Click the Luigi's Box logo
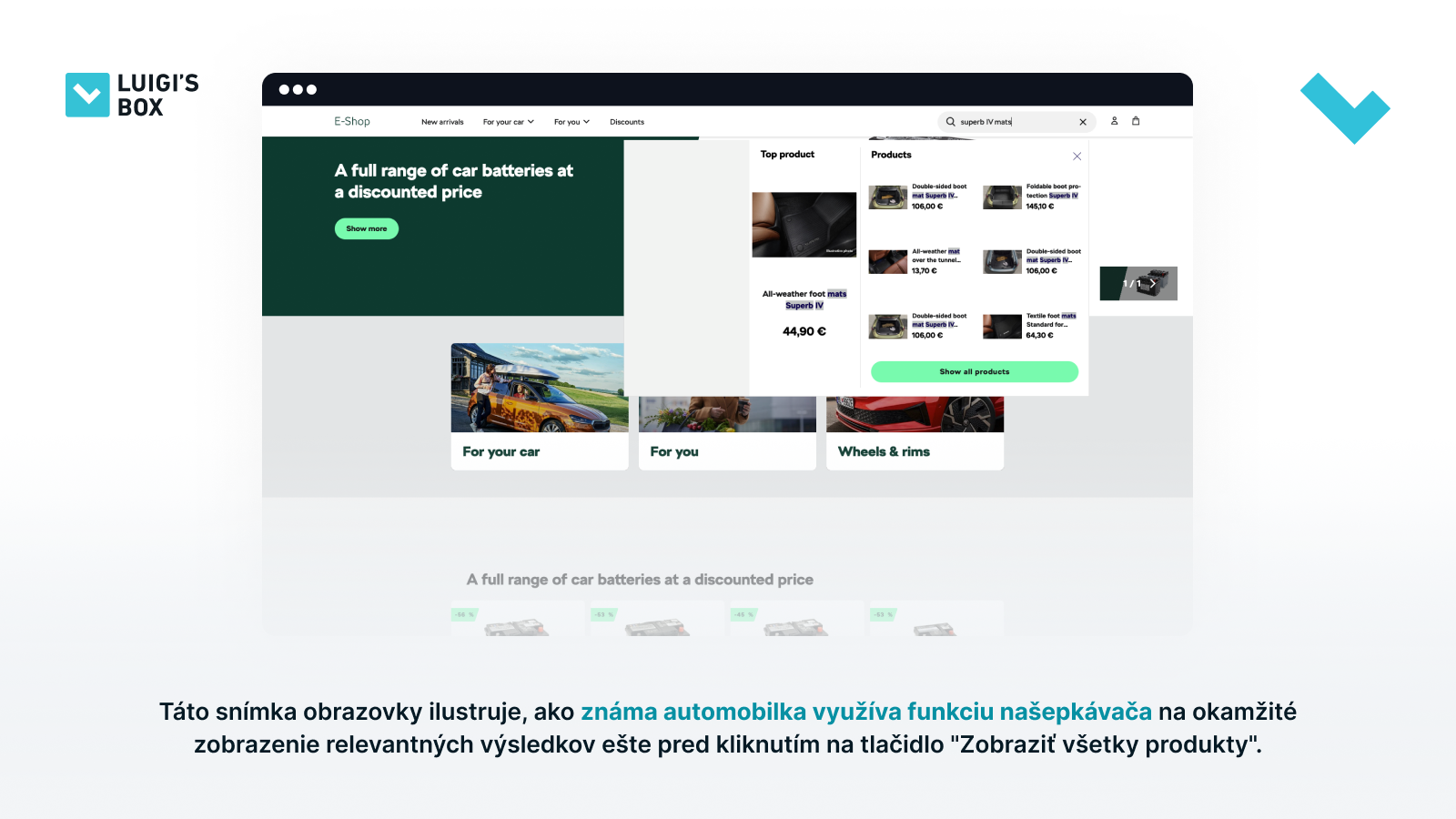Viewport: 1456px width, 819px height. [133, 95]
